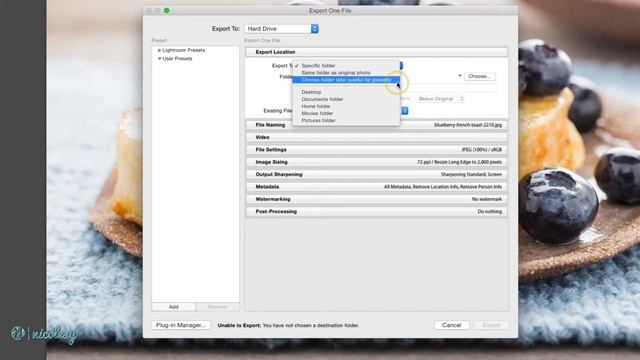
Task: Click the Remove preset button
Action: [x=218, y=307]
